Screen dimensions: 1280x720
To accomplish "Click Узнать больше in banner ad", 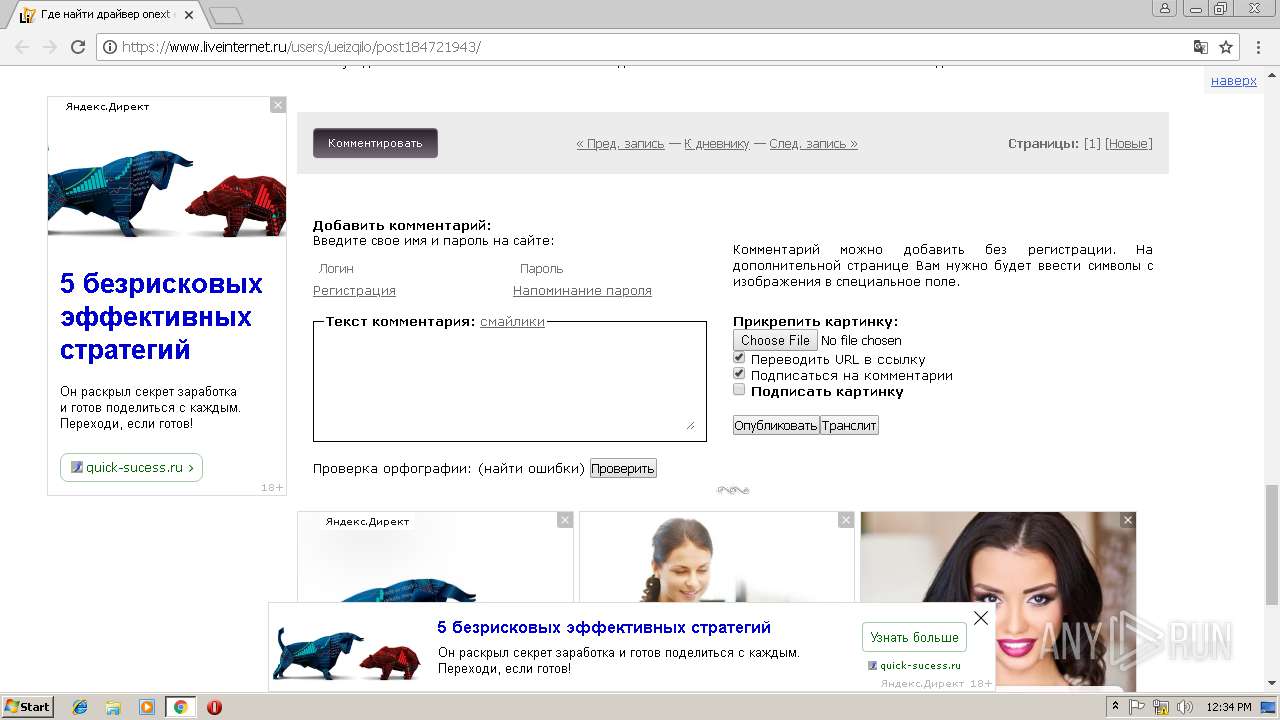I will [x=914, y=637].
